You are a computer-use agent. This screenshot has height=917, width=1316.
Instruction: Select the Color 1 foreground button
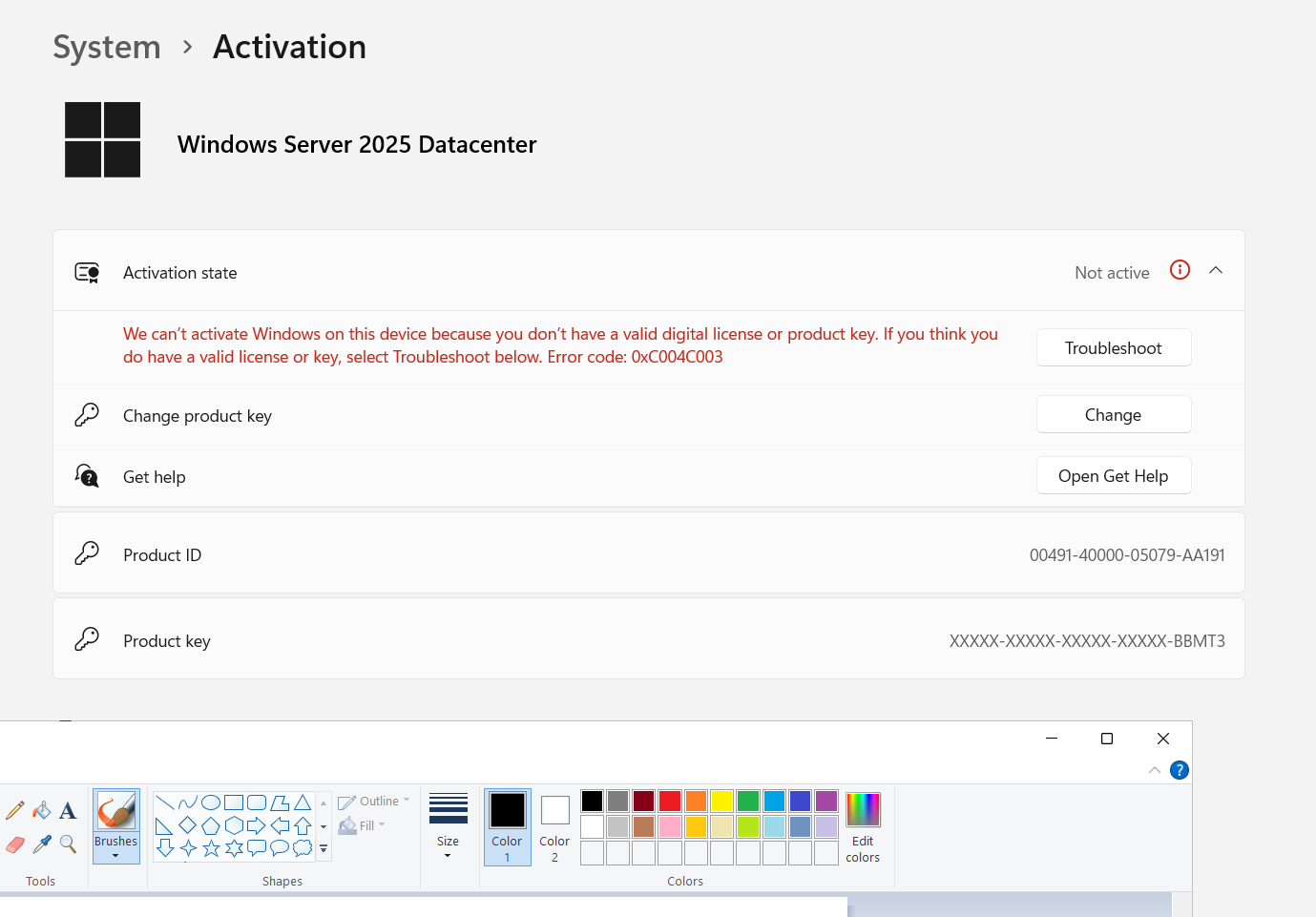508,827
